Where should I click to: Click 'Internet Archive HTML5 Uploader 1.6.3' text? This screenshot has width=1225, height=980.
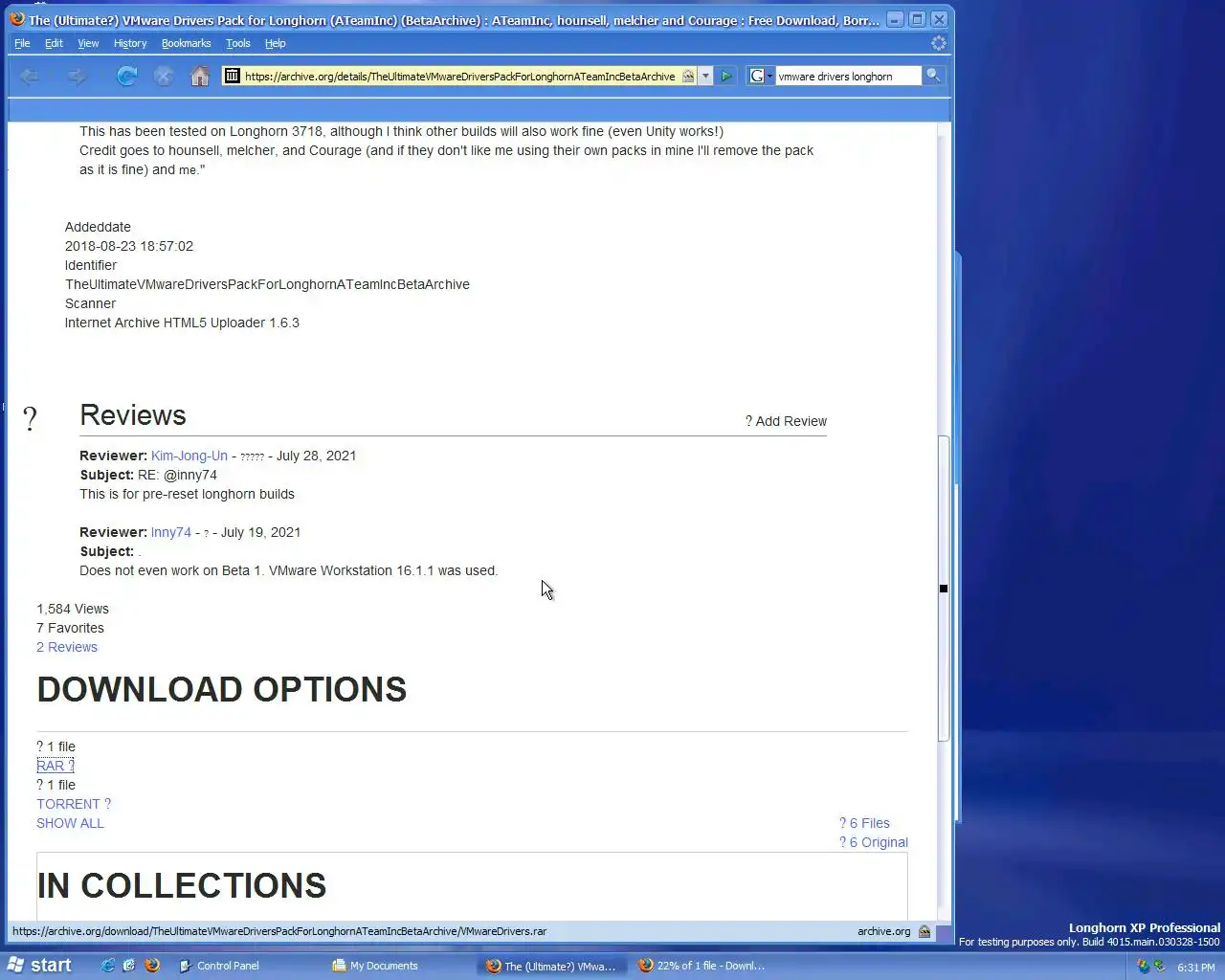coord(182,323)
